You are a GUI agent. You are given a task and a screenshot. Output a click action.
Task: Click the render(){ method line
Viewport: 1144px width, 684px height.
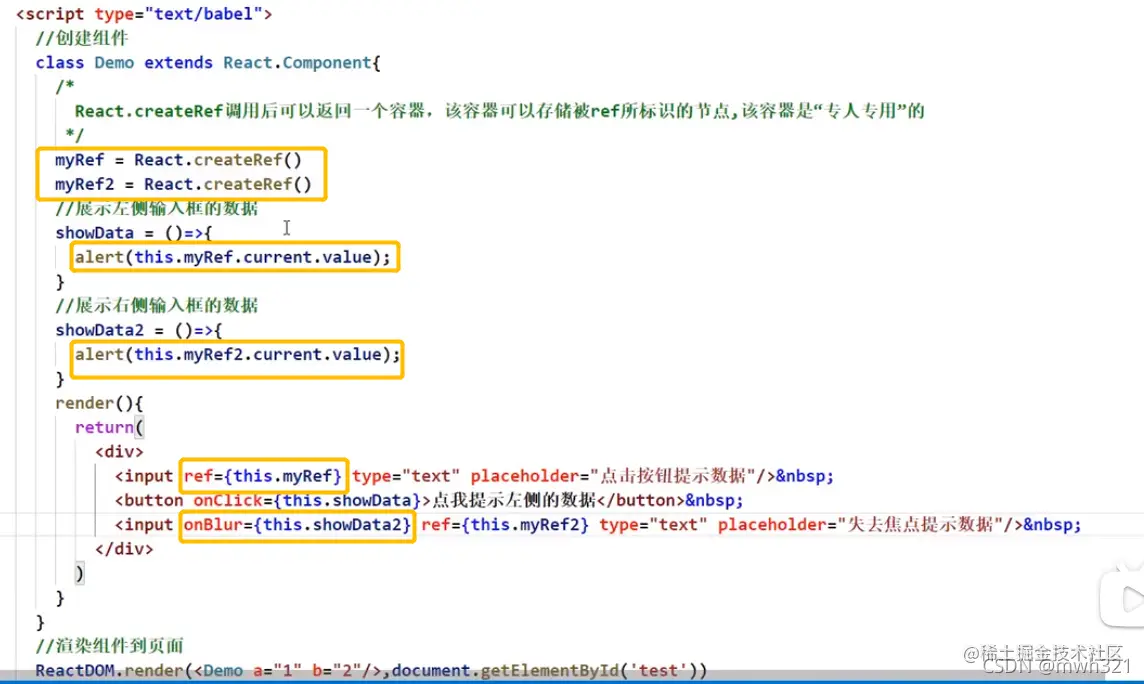(99, 403)
